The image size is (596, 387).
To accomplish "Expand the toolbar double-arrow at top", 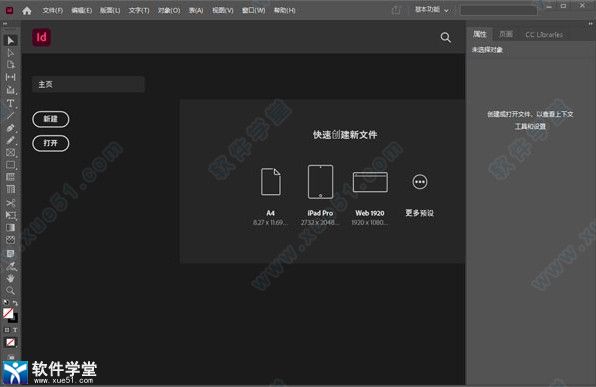I will tap(5, 24).
